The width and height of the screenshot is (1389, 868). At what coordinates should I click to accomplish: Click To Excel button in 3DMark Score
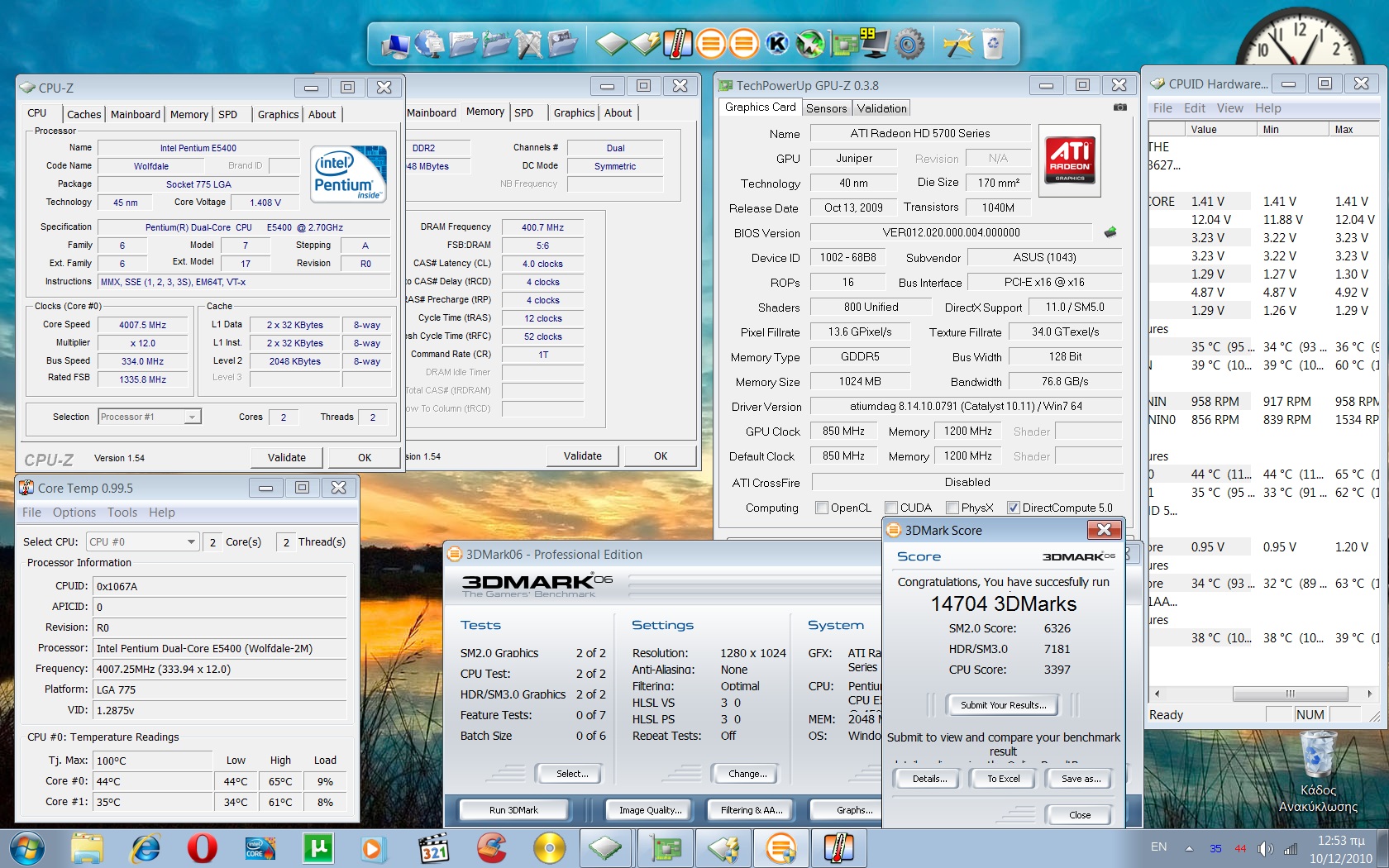click(x=1004, y=779)
